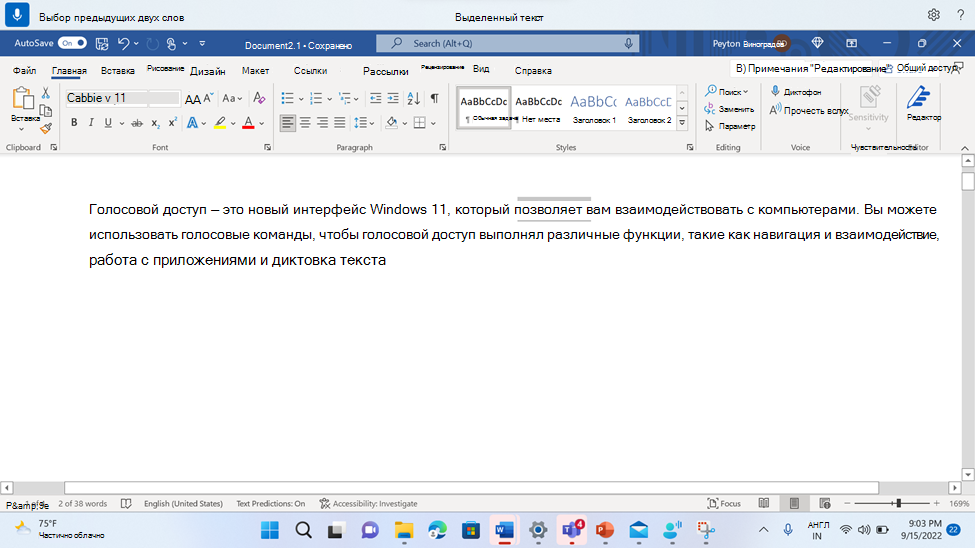Select Заголовок 1 style
975x548 pixels.
tap(594, 108)
